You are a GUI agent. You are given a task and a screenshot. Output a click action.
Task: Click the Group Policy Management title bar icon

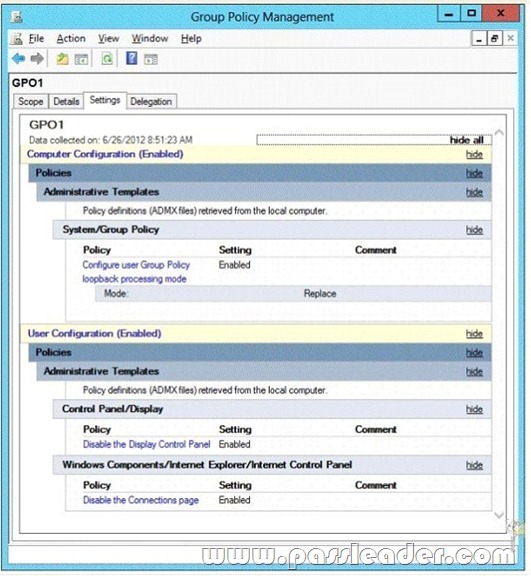(x=17, y=17)
